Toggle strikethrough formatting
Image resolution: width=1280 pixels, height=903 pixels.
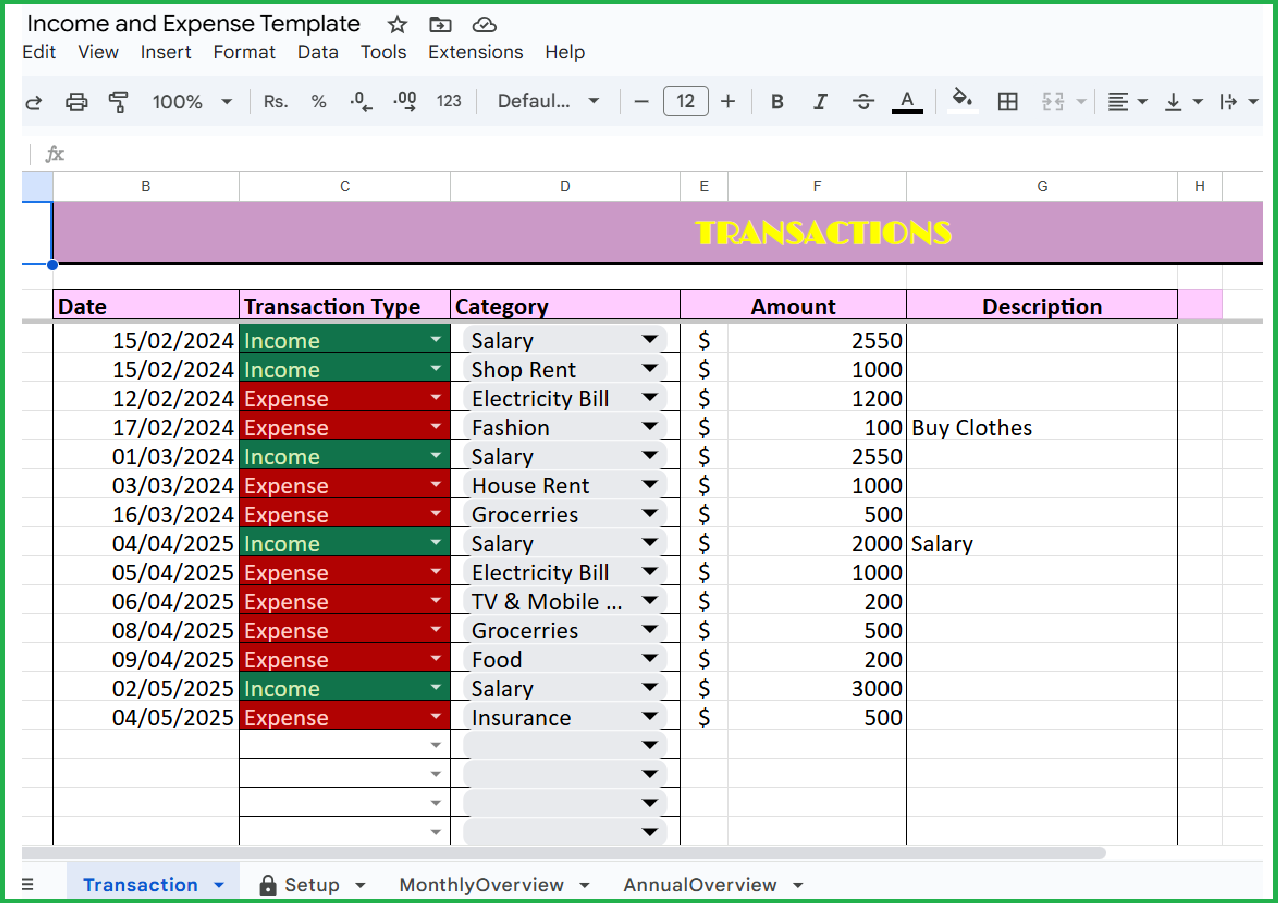(863, 101)
